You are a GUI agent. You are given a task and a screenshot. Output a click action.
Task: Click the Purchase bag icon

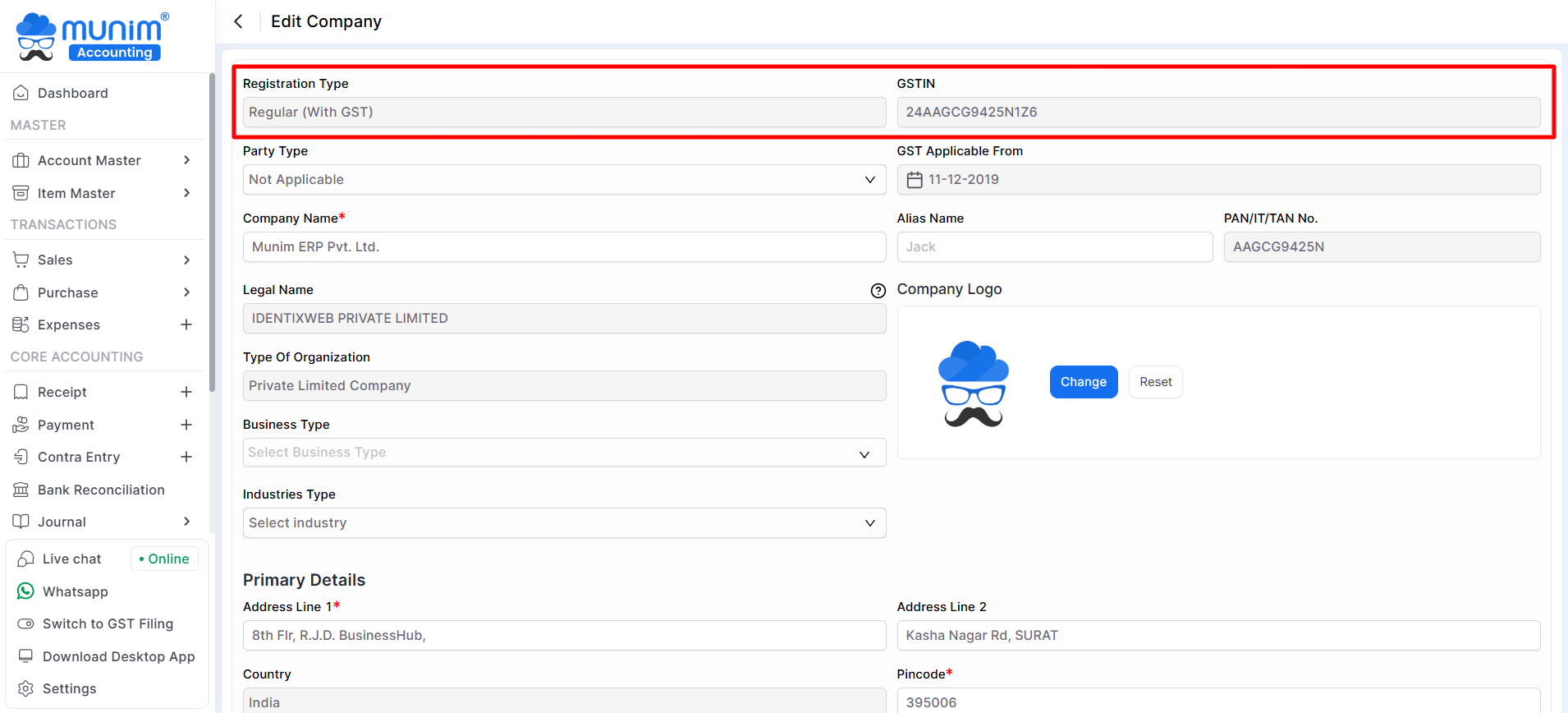pos(21,292)
